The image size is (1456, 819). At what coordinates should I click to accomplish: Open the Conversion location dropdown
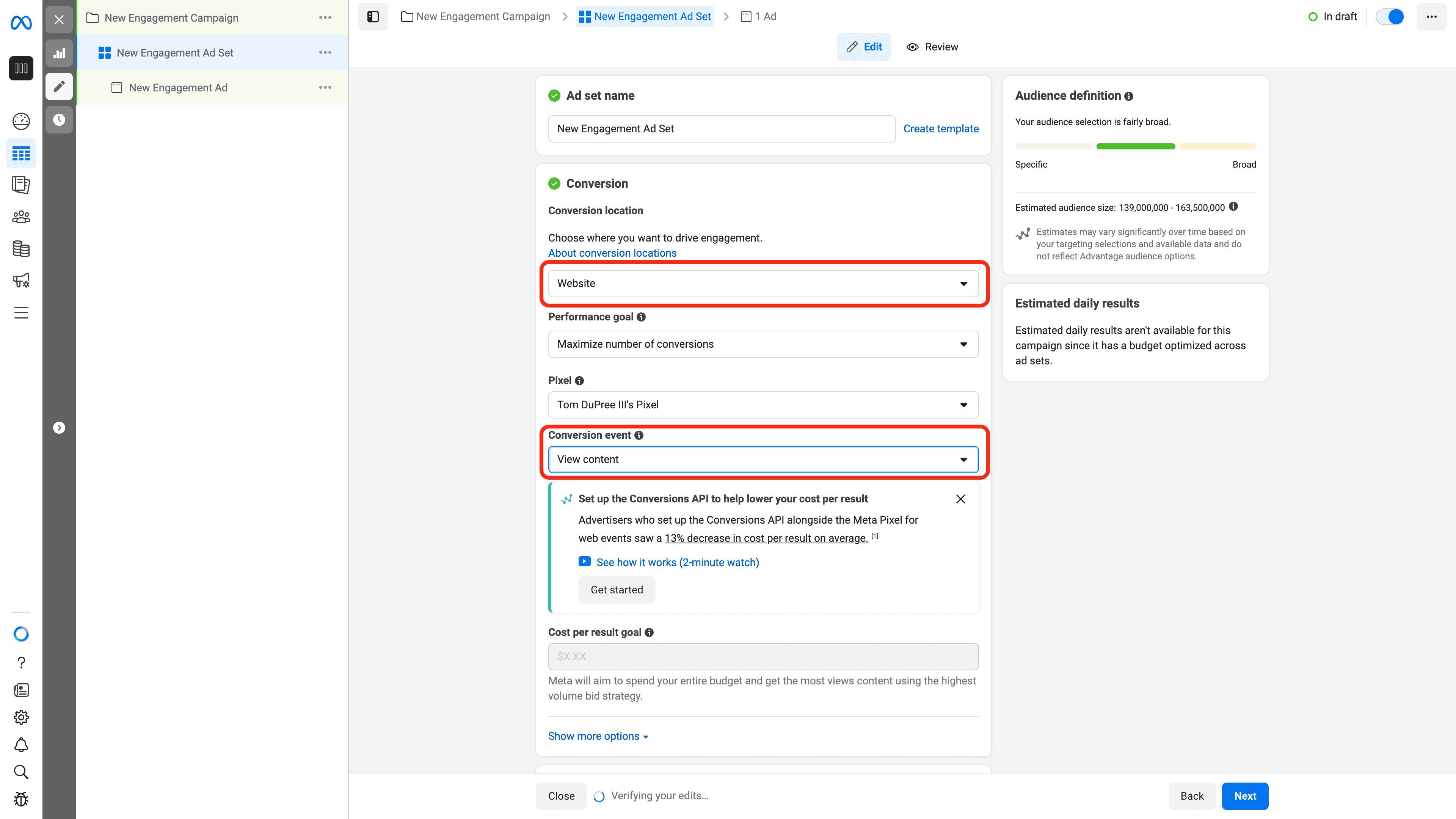click(x=763, y=283)
